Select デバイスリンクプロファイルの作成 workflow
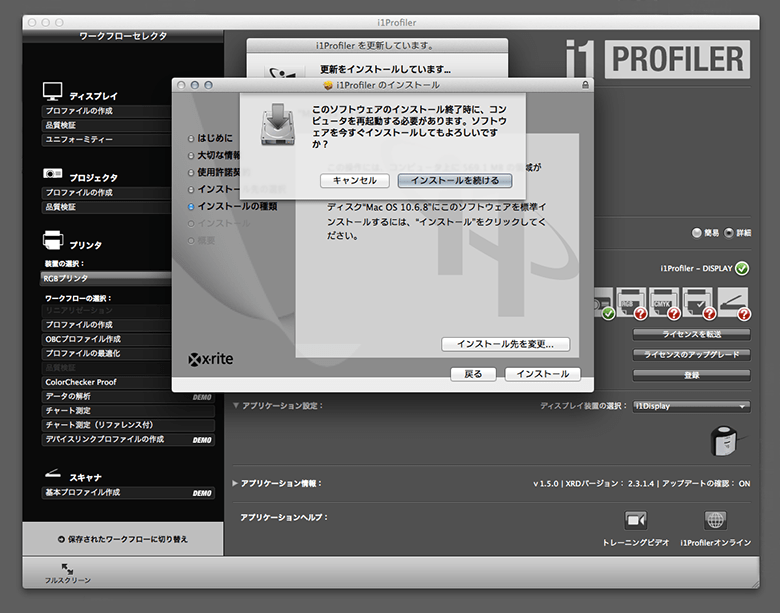 click(128, 439)
